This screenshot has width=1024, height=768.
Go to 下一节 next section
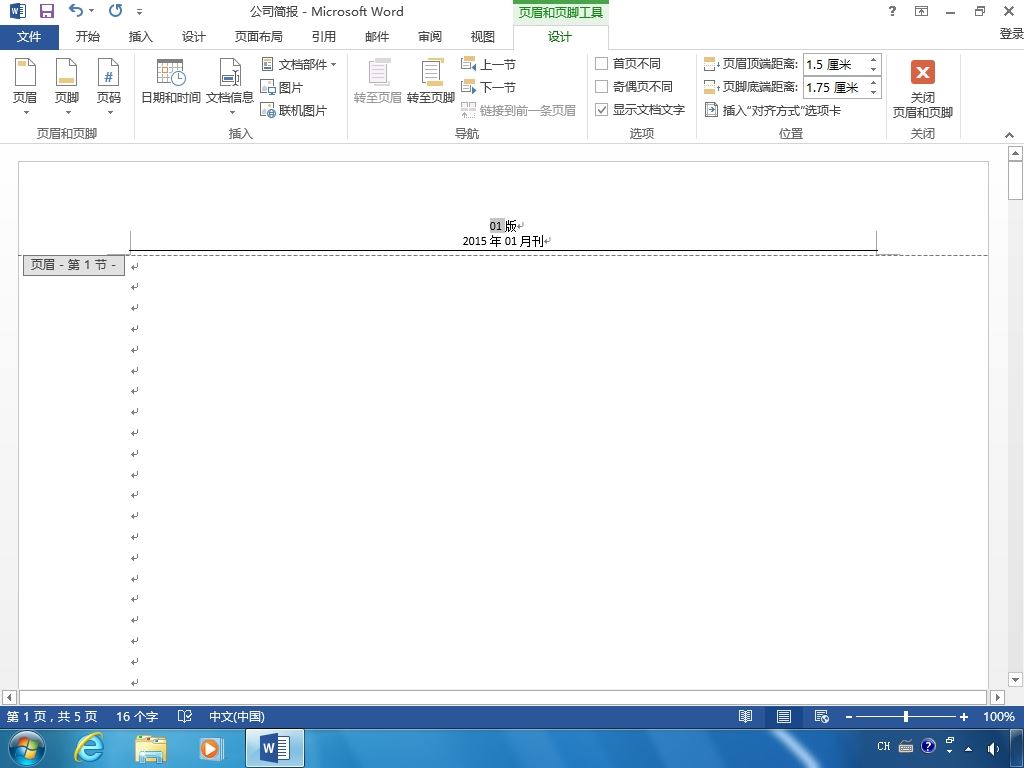click(x=488, y=87)
